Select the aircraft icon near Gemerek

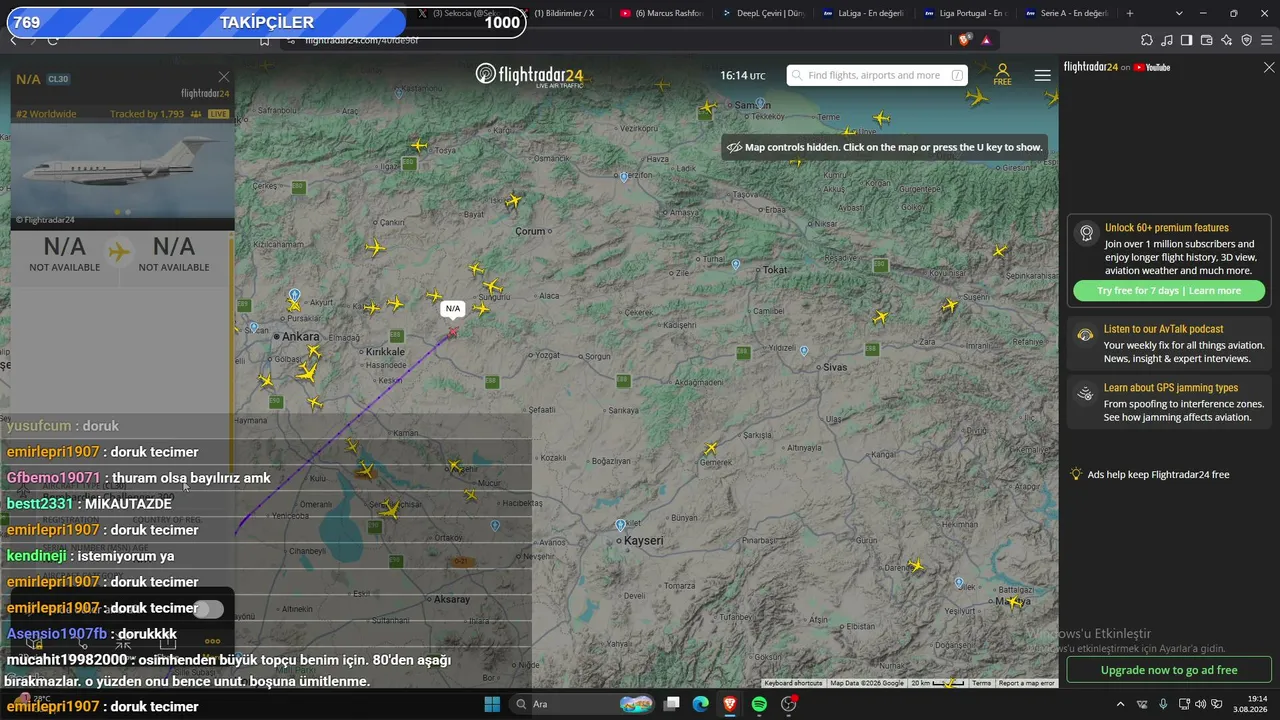coord(711,448)
